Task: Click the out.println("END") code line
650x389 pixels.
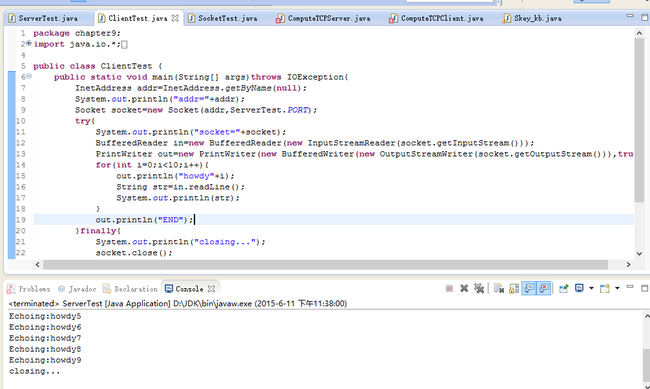Action: pos(144,220)
